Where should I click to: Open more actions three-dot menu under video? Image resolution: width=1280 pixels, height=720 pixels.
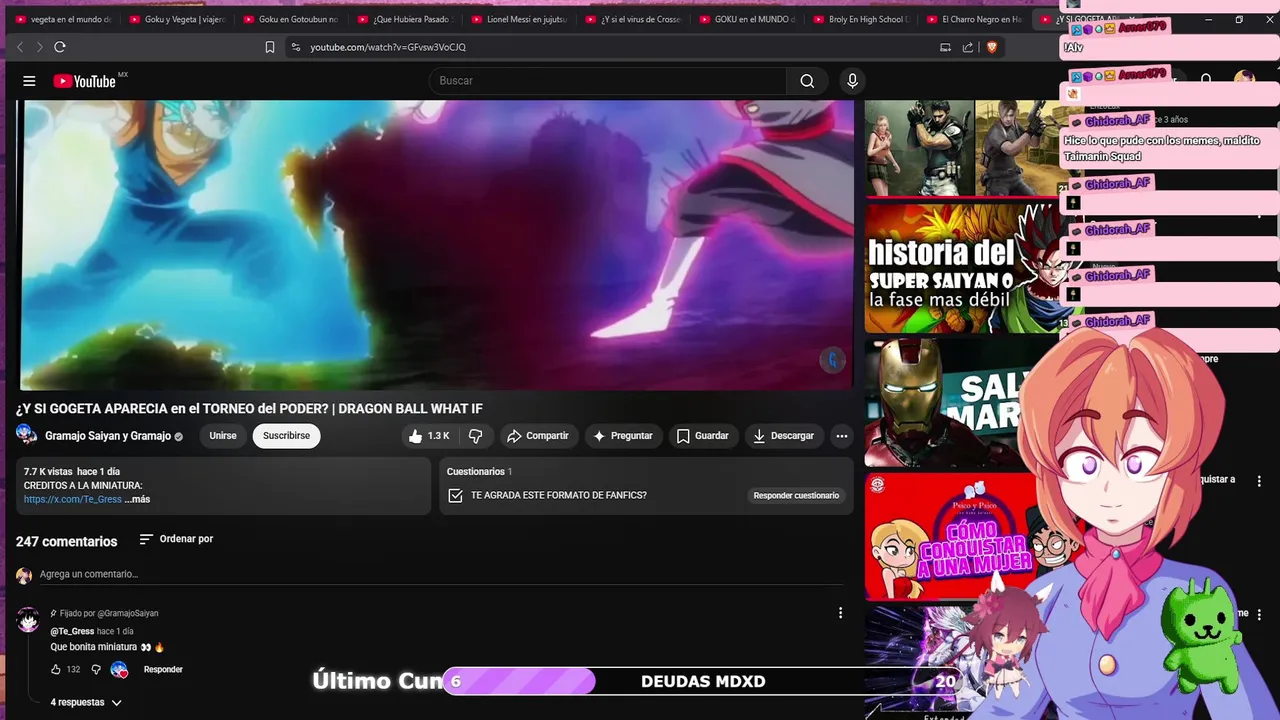click(x=842, y=436)
